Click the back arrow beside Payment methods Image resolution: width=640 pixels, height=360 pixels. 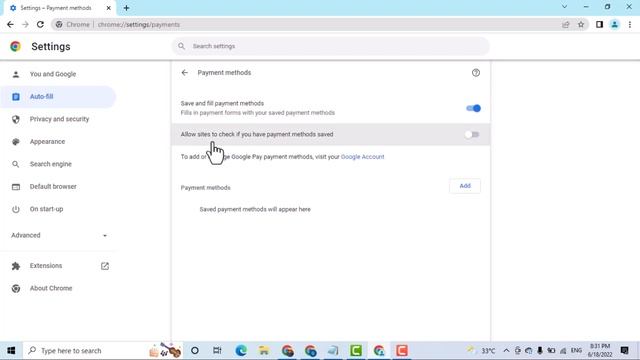pyautogui.click(x=184, y=73)
